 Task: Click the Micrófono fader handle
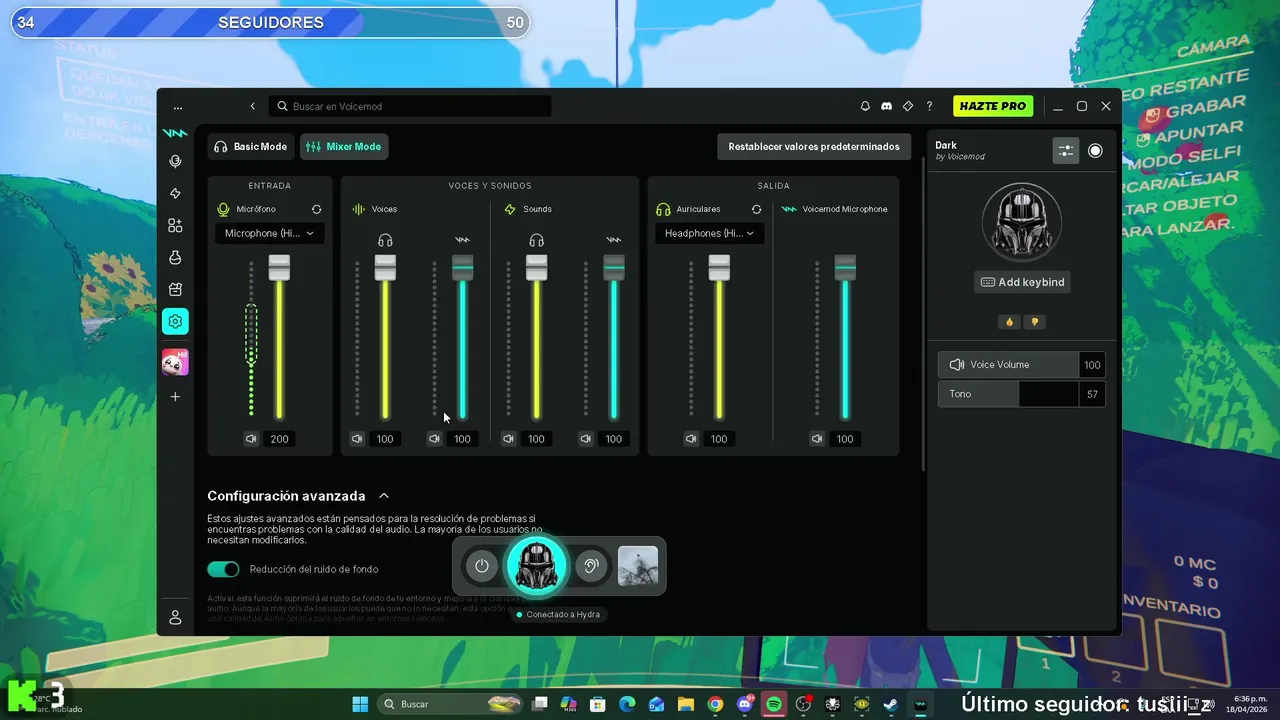279,267
